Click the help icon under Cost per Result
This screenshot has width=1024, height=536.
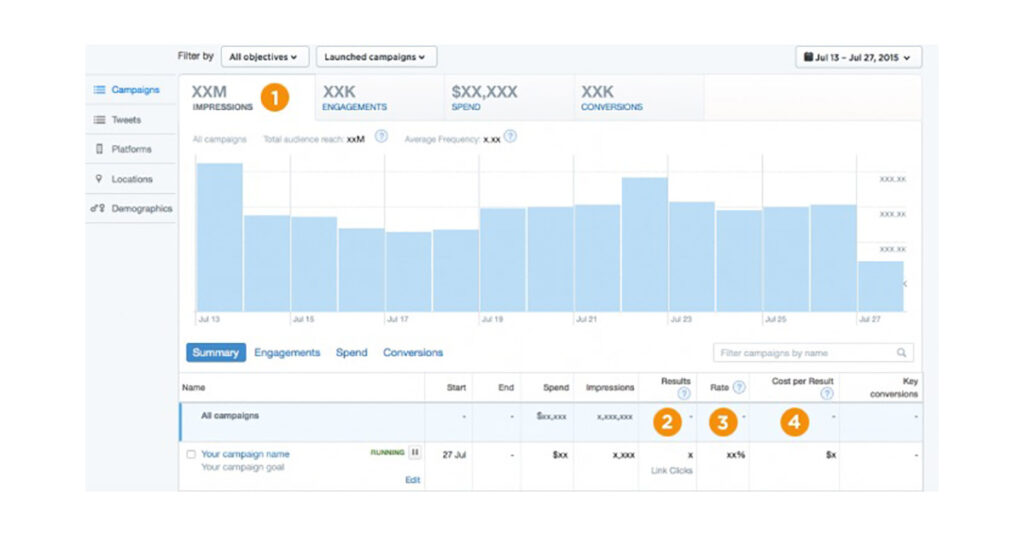point(826,394)
